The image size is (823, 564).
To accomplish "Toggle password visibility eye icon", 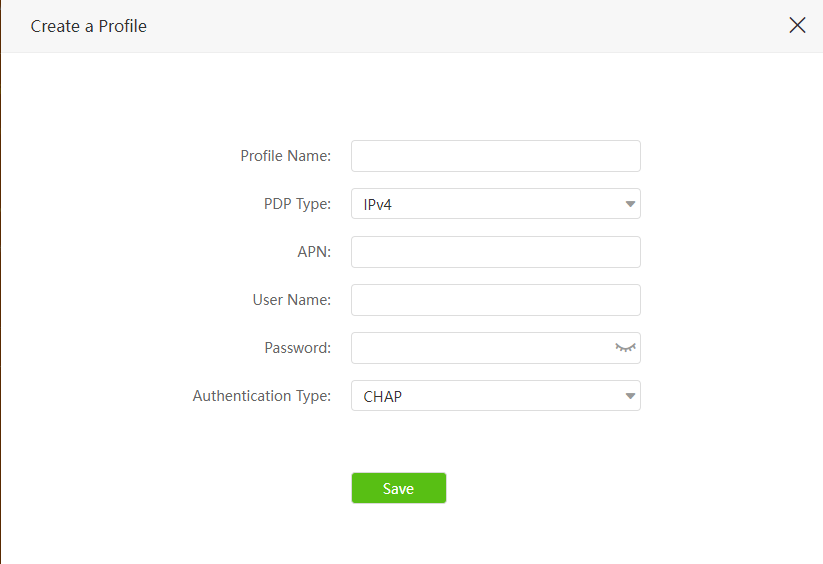I will tap(625, 347).
